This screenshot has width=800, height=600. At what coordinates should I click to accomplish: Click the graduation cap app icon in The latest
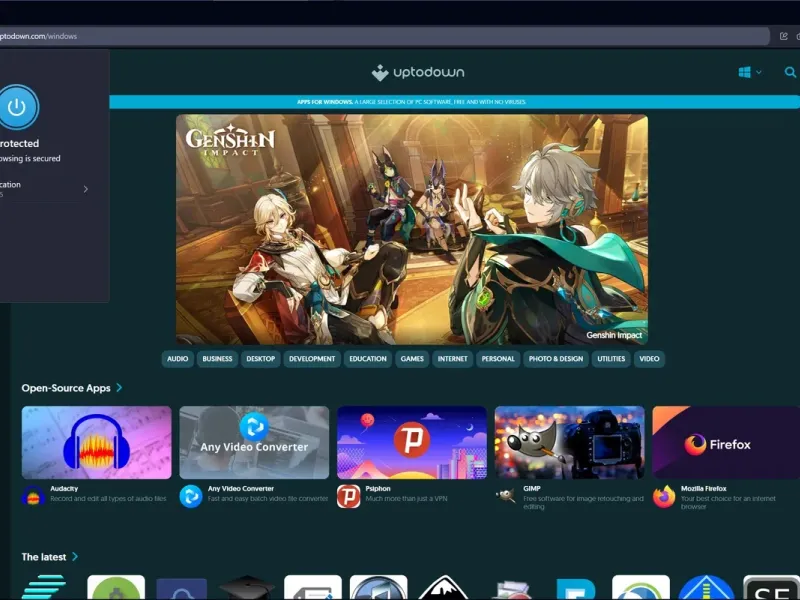coord(247,587)
